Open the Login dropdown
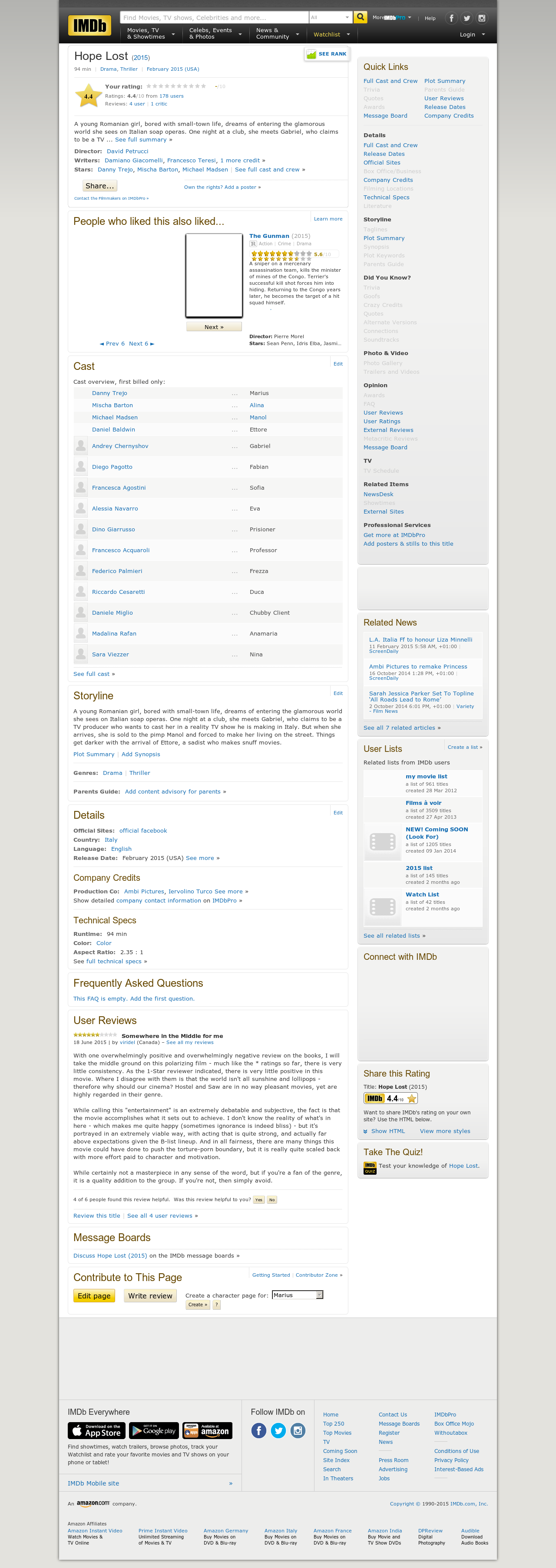This screenshot has width=556, height=1568. pyautogui.click(x=473, y=35)
